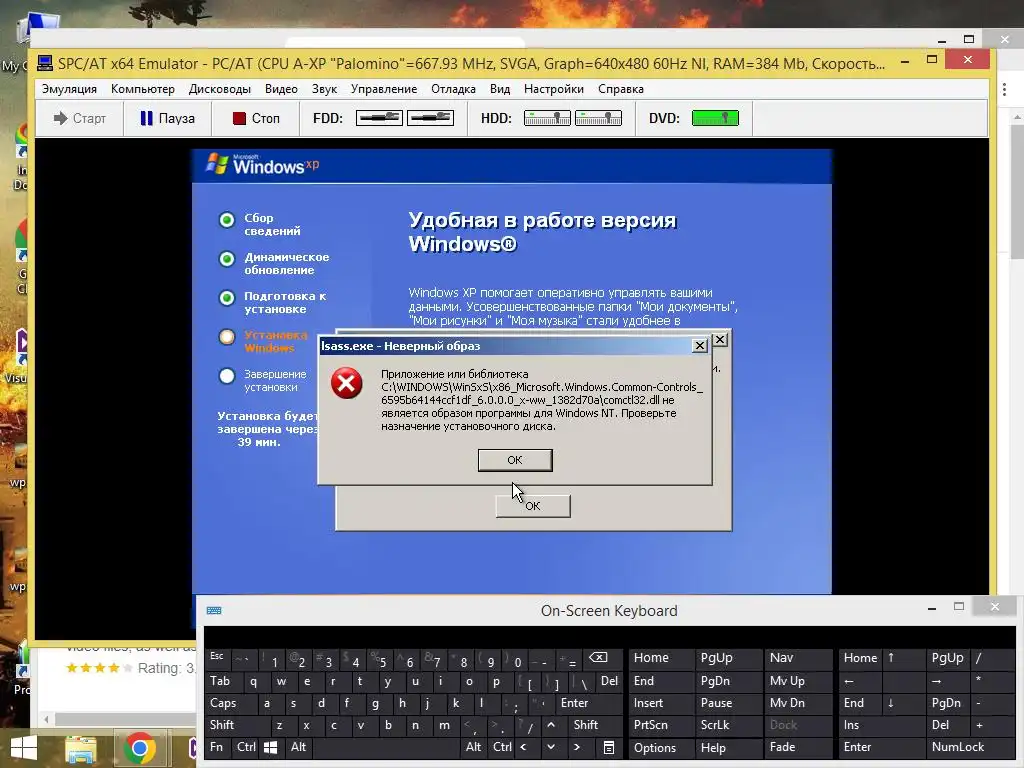Click the Esc key on On-Screen Keyboard

coord(217,658)
